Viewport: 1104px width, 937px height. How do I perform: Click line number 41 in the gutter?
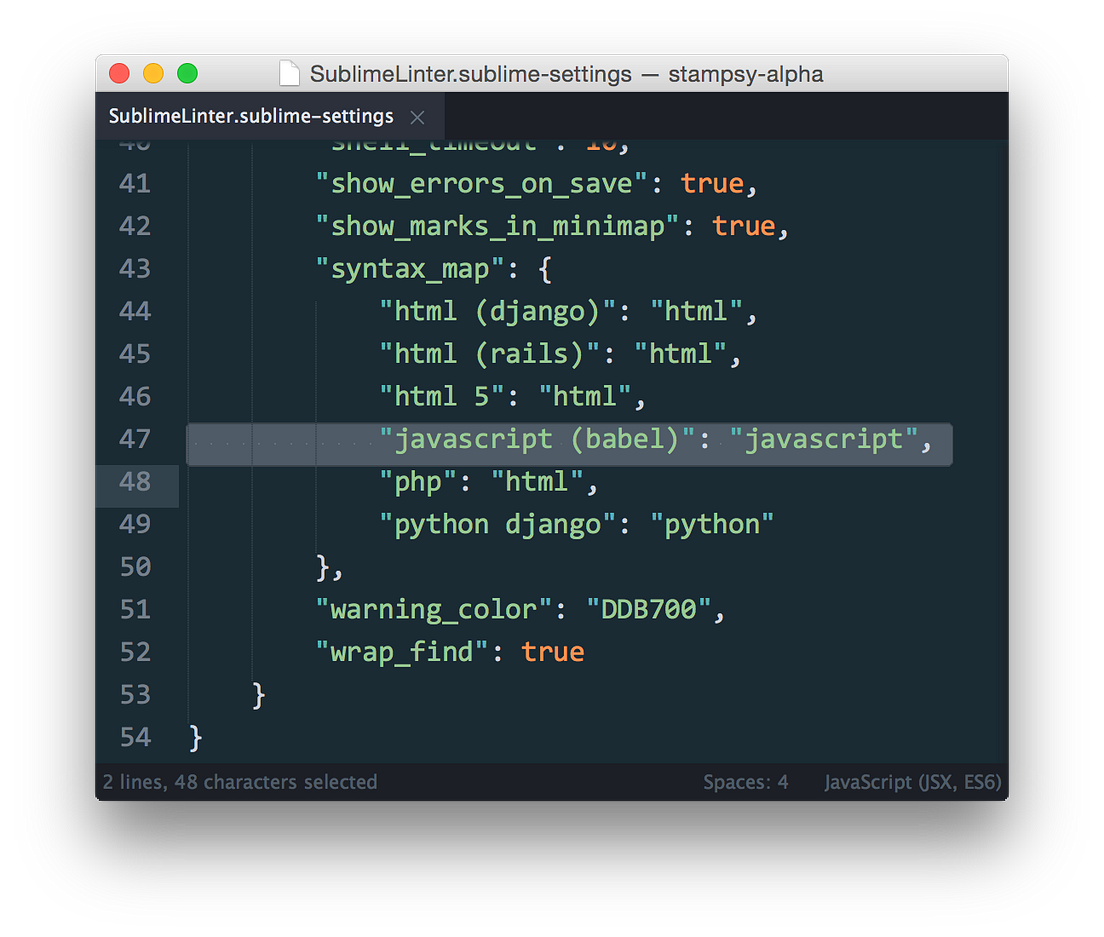tap(134, 183)
